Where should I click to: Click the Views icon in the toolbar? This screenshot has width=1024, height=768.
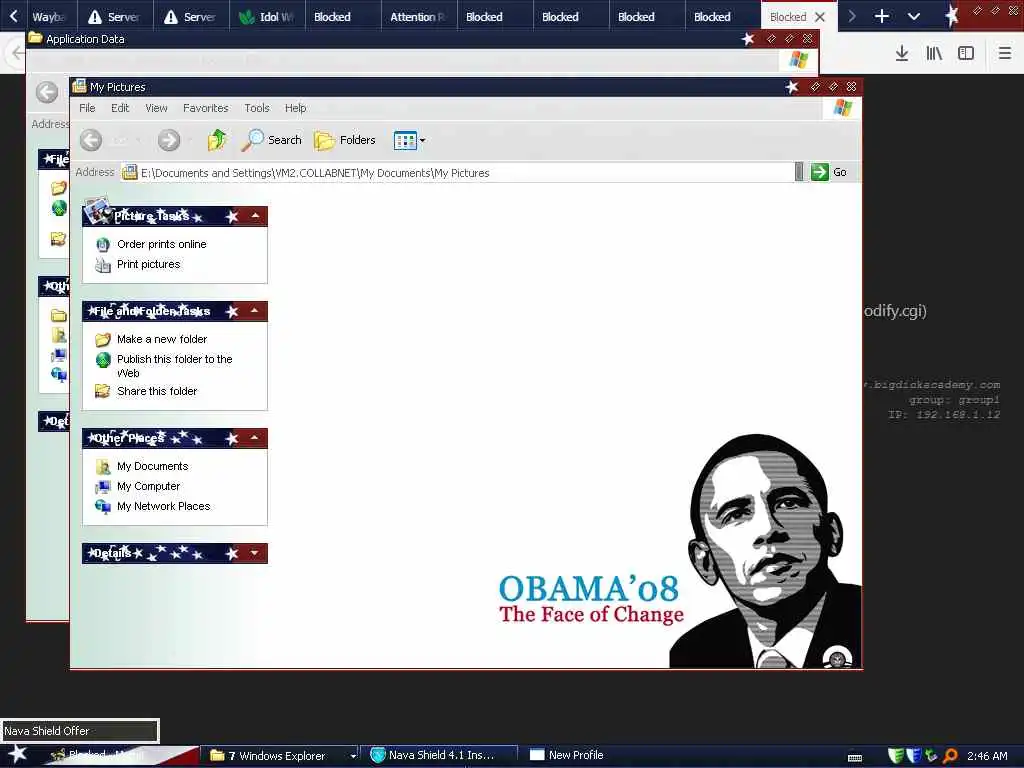point(405,140)
